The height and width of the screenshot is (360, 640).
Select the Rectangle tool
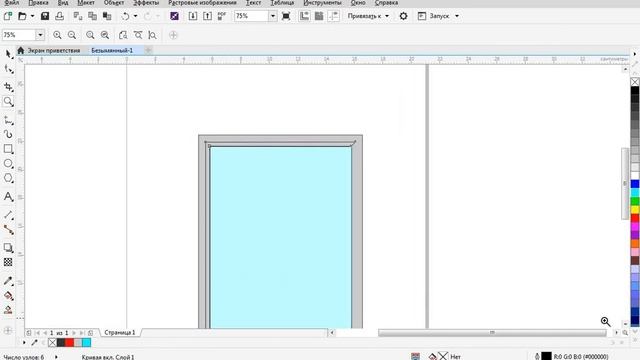point(9,149)
